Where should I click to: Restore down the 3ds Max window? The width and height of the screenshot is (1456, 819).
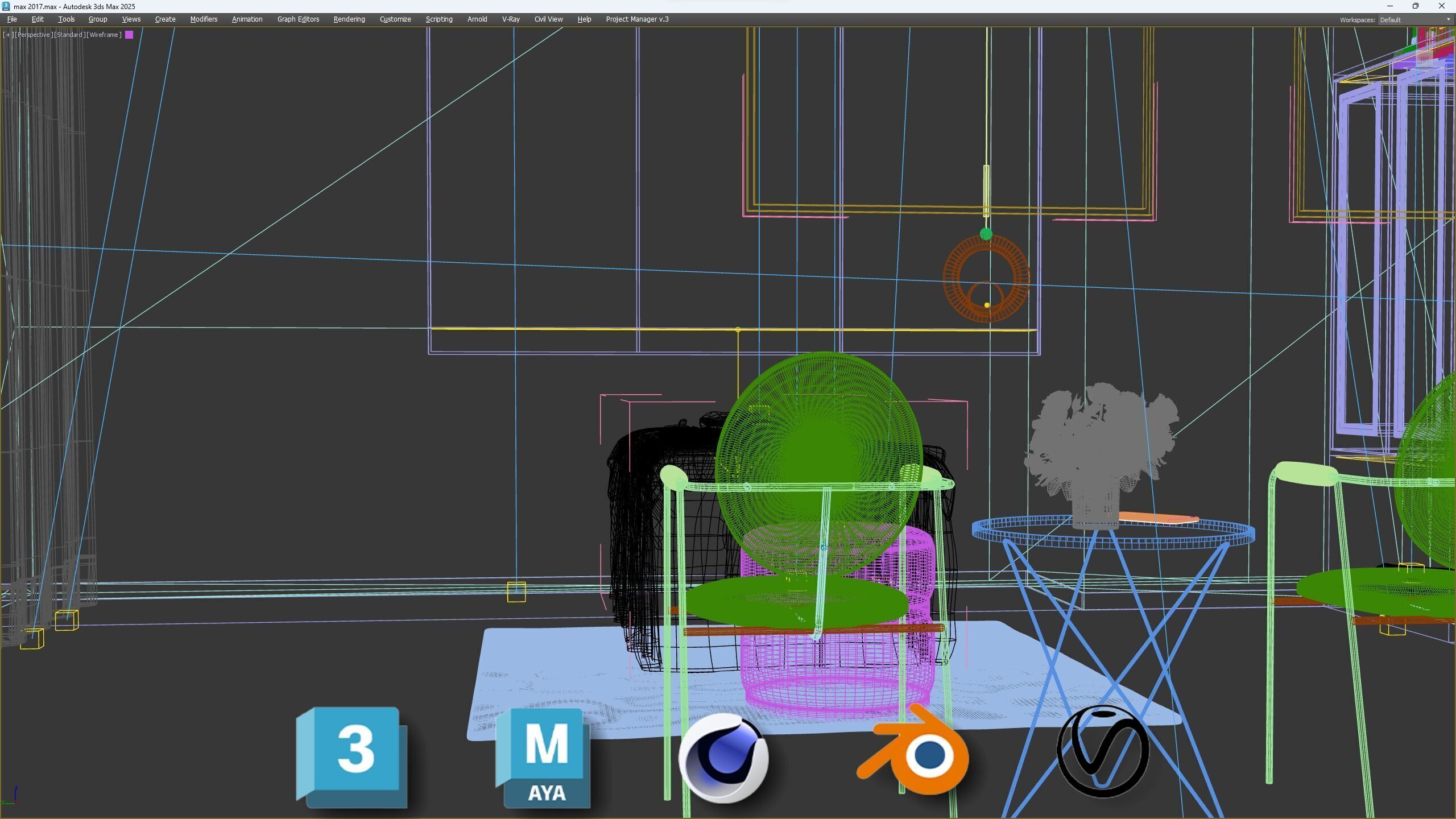point(1415,6)
